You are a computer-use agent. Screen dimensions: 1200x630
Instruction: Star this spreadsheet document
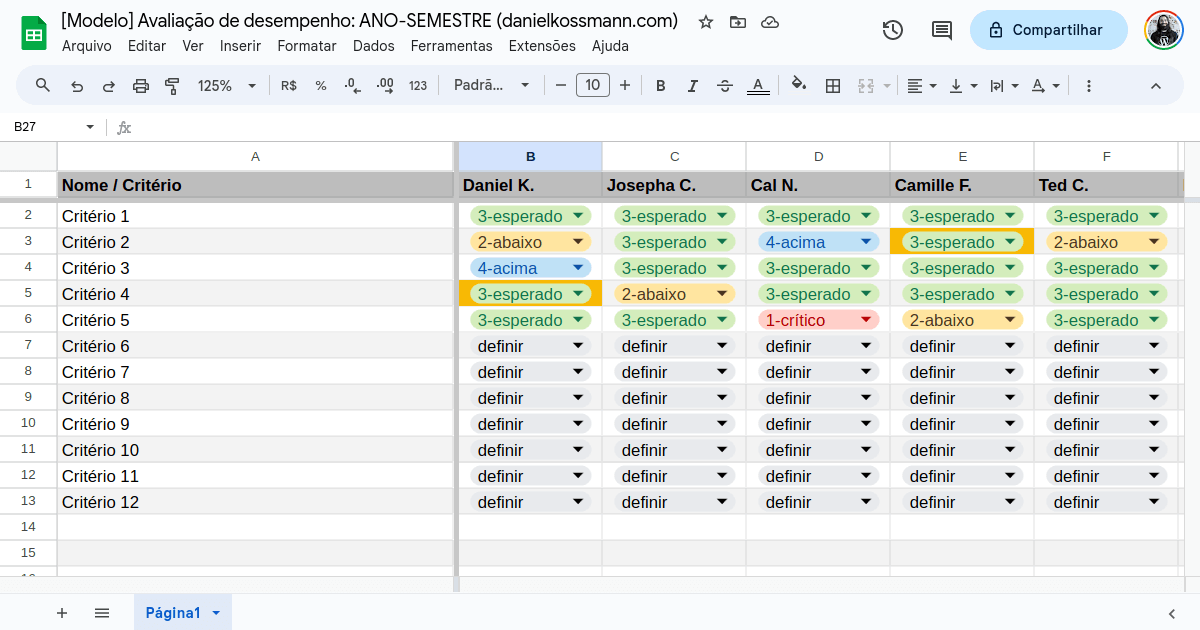point(706,22)
